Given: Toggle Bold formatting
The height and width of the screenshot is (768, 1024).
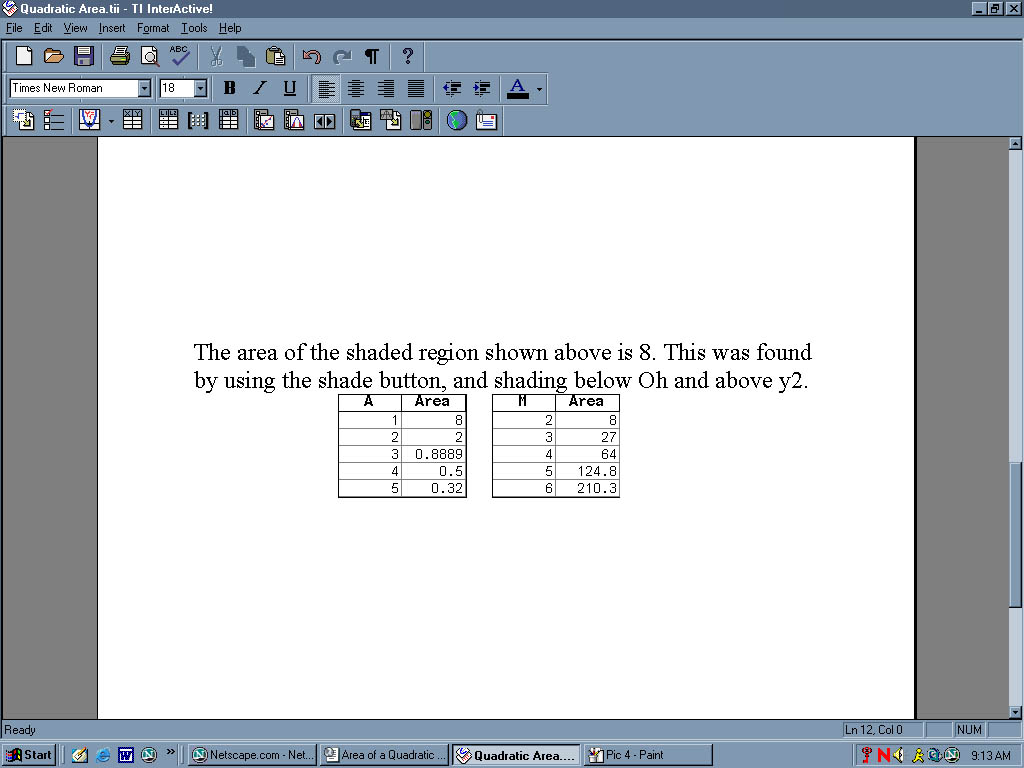Looking at the screenshot, I should coord(229,88).
